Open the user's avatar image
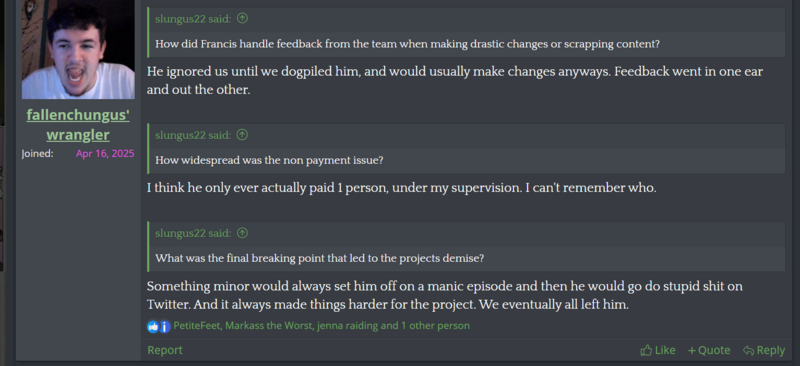The image size is (800, 366). [78, 50]
